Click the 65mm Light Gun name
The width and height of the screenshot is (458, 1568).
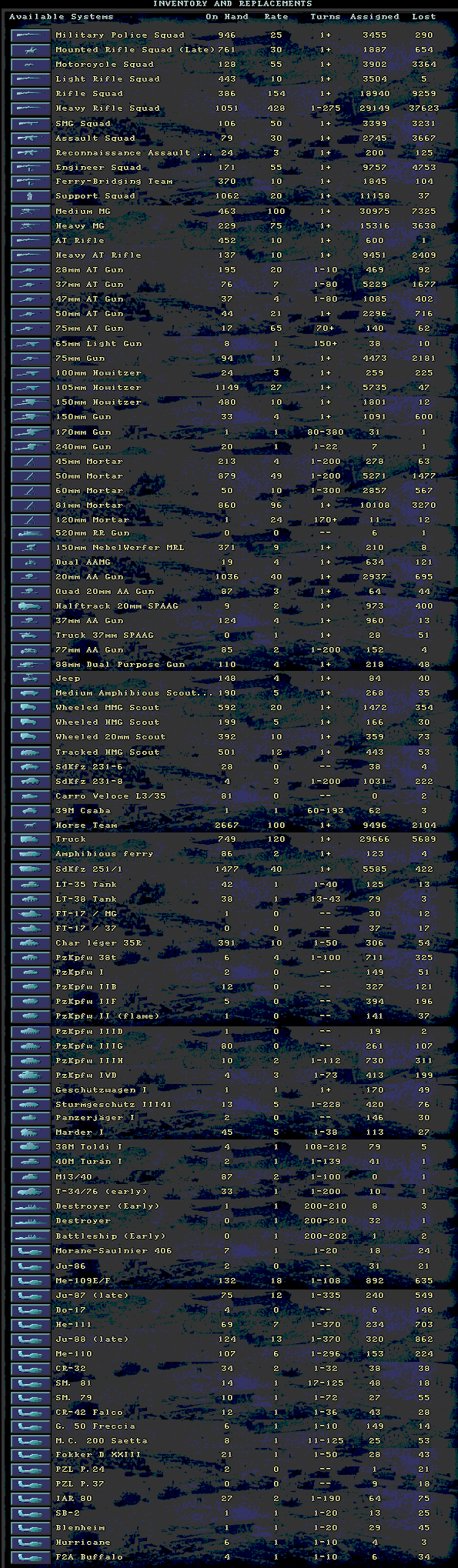pyautogui.click(x=99, y=344)
